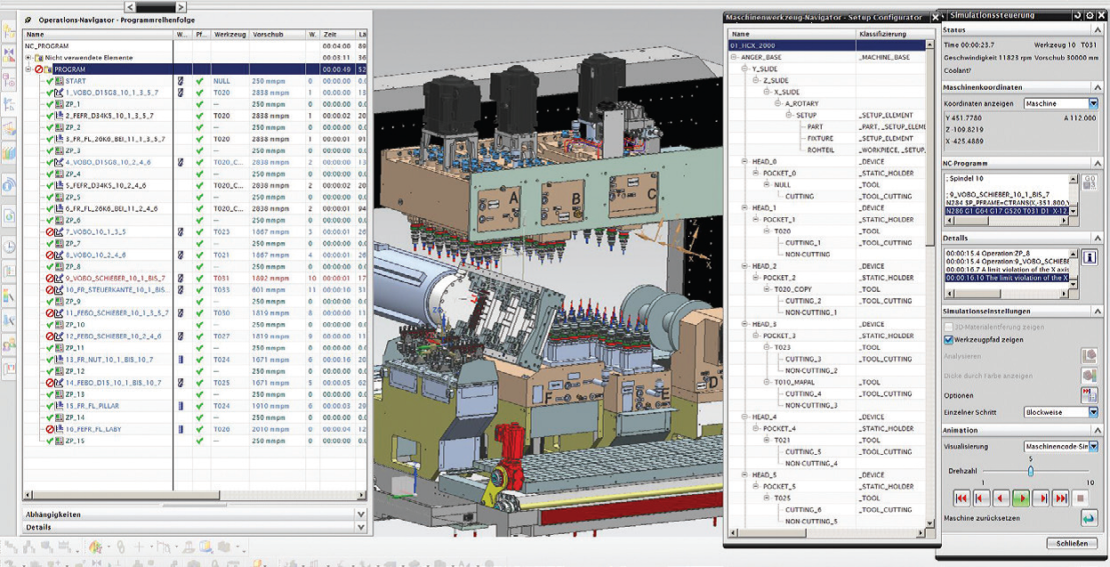Toggle Werkzeugpfad zeigen checkbox
1110x567 pixels.
tap(949, 340)
